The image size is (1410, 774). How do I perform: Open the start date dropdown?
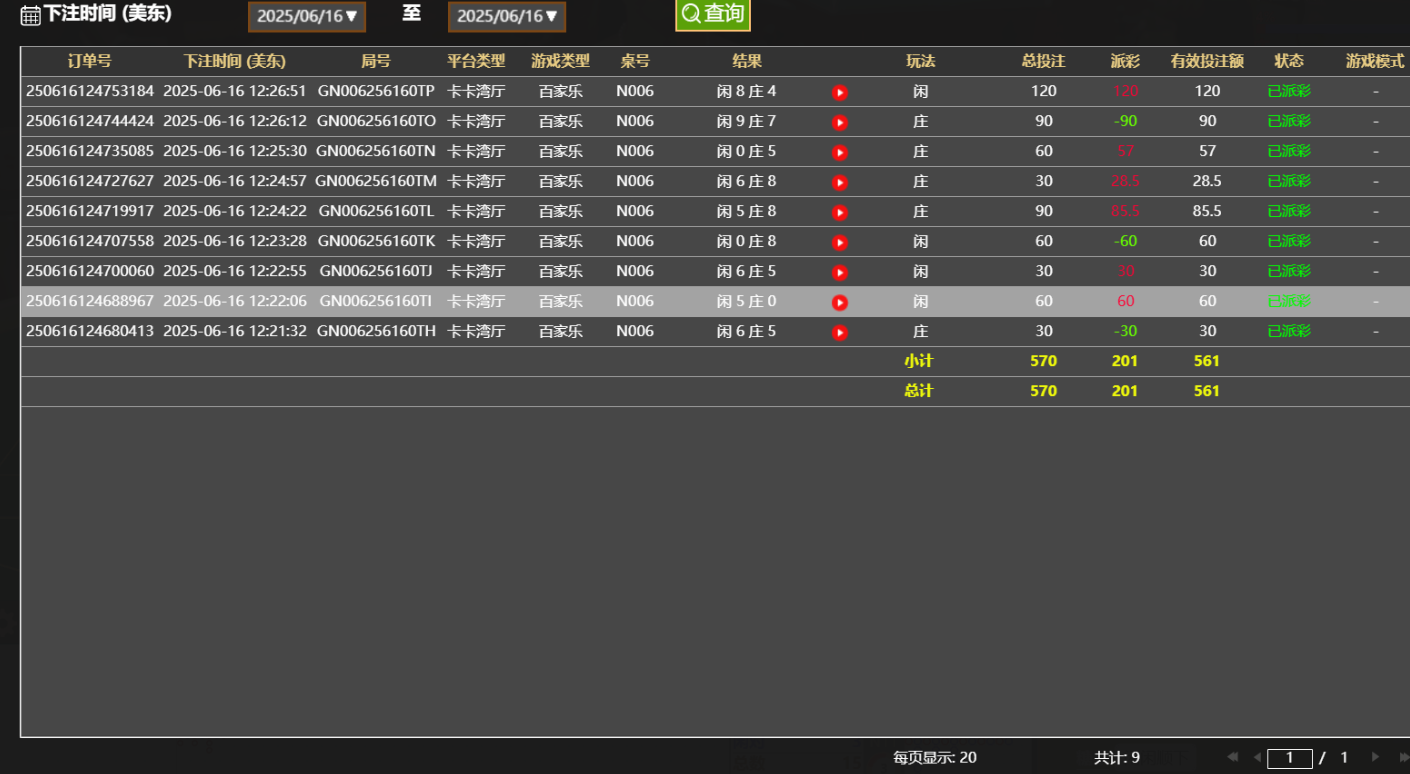pos(307,17)
